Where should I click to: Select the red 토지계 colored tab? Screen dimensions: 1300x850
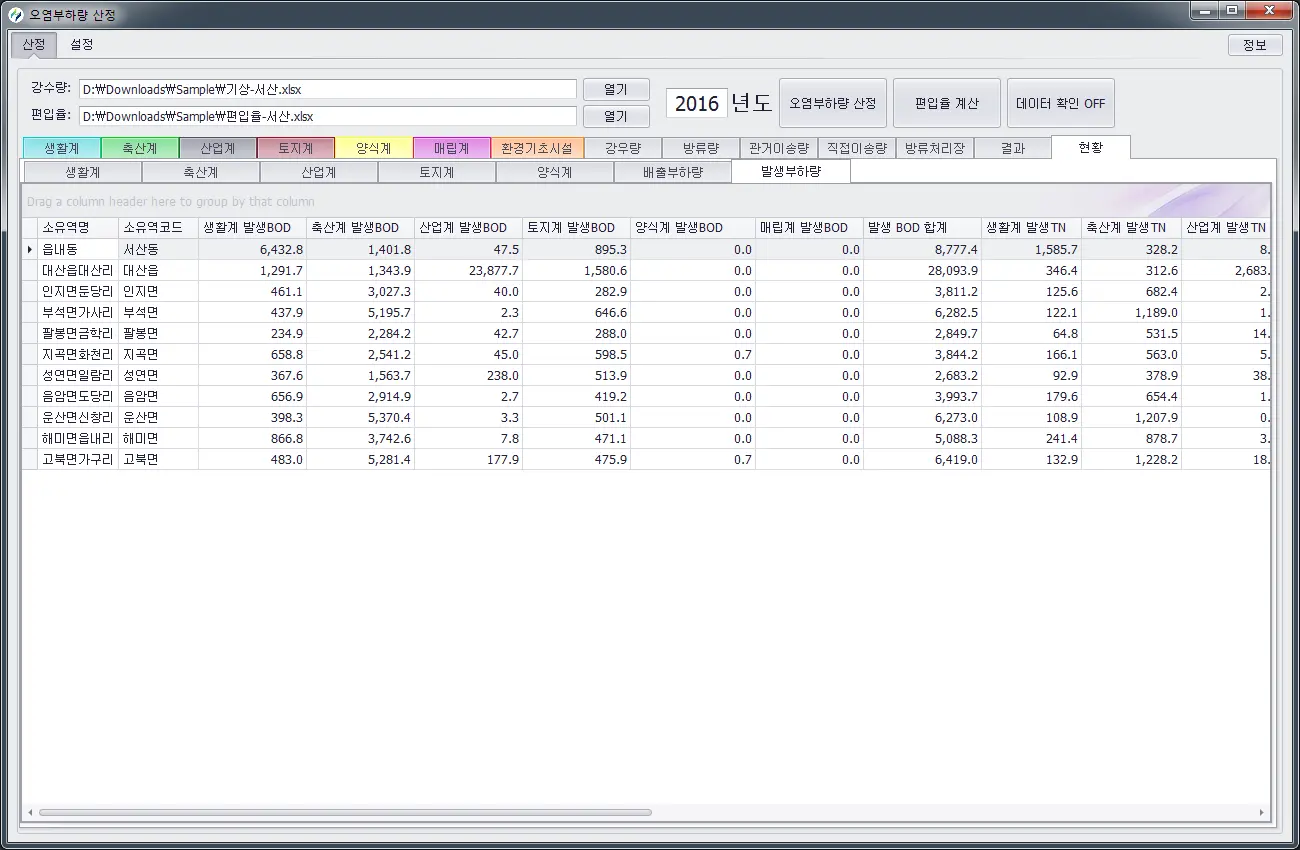point(296,148)
